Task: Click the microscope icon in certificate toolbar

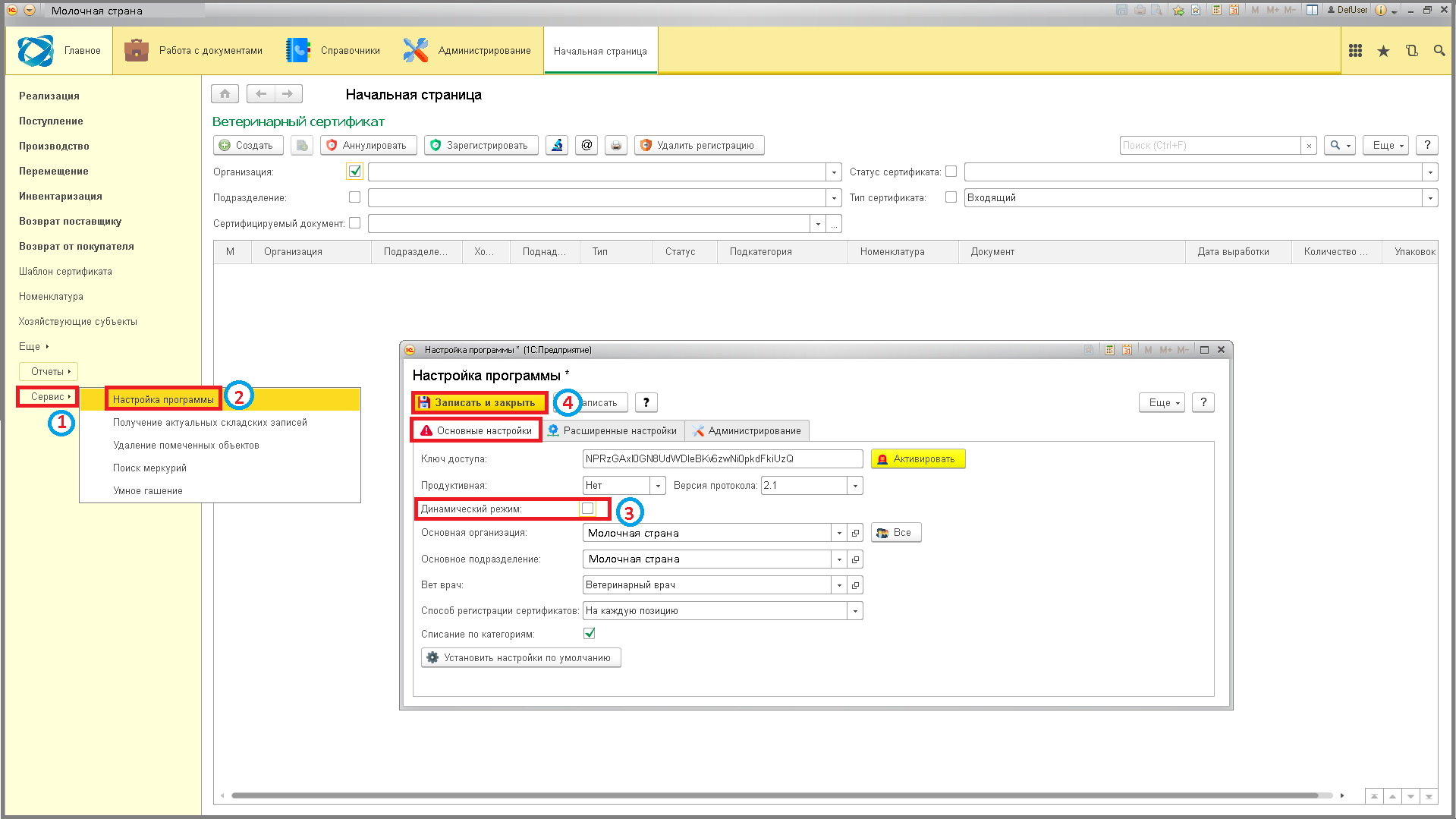Action: coord(557,145)
